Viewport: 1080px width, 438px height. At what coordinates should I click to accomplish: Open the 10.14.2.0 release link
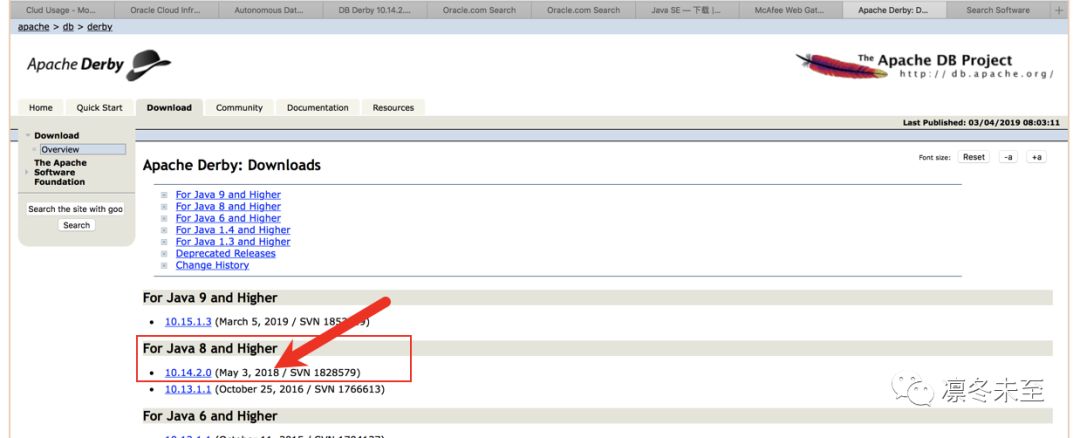click(188, 373)
